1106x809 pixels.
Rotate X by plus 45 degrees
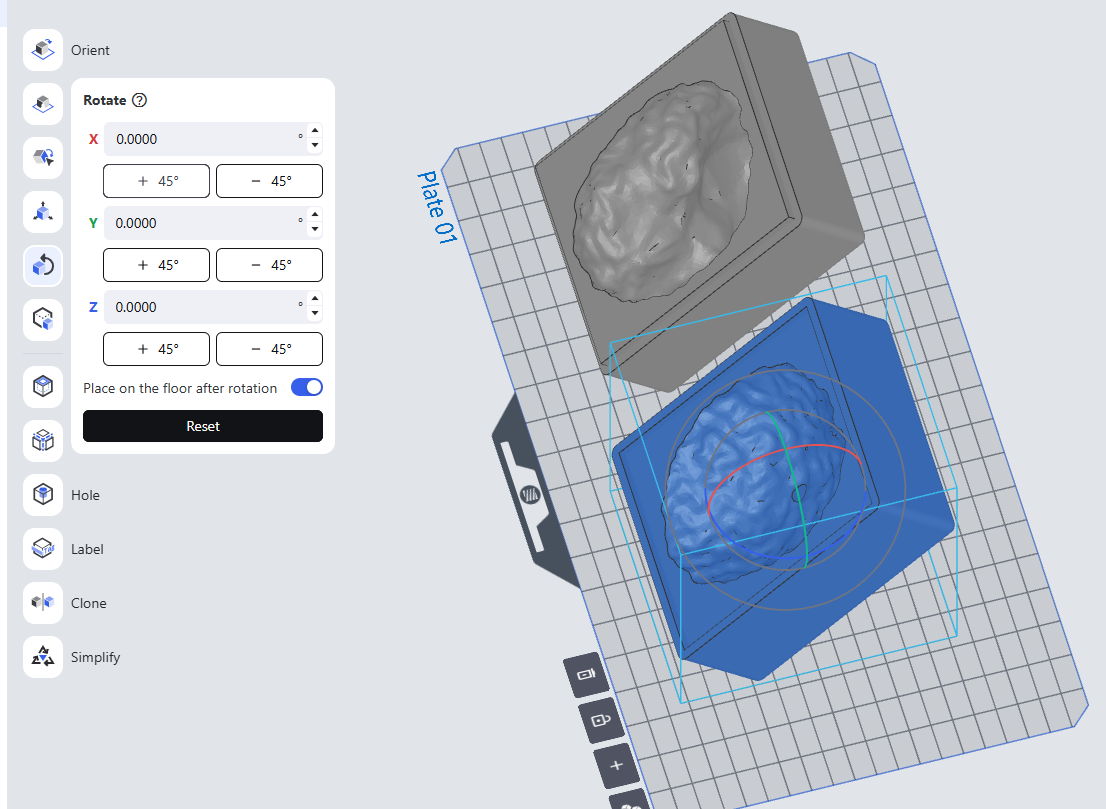tap(157, 181)
